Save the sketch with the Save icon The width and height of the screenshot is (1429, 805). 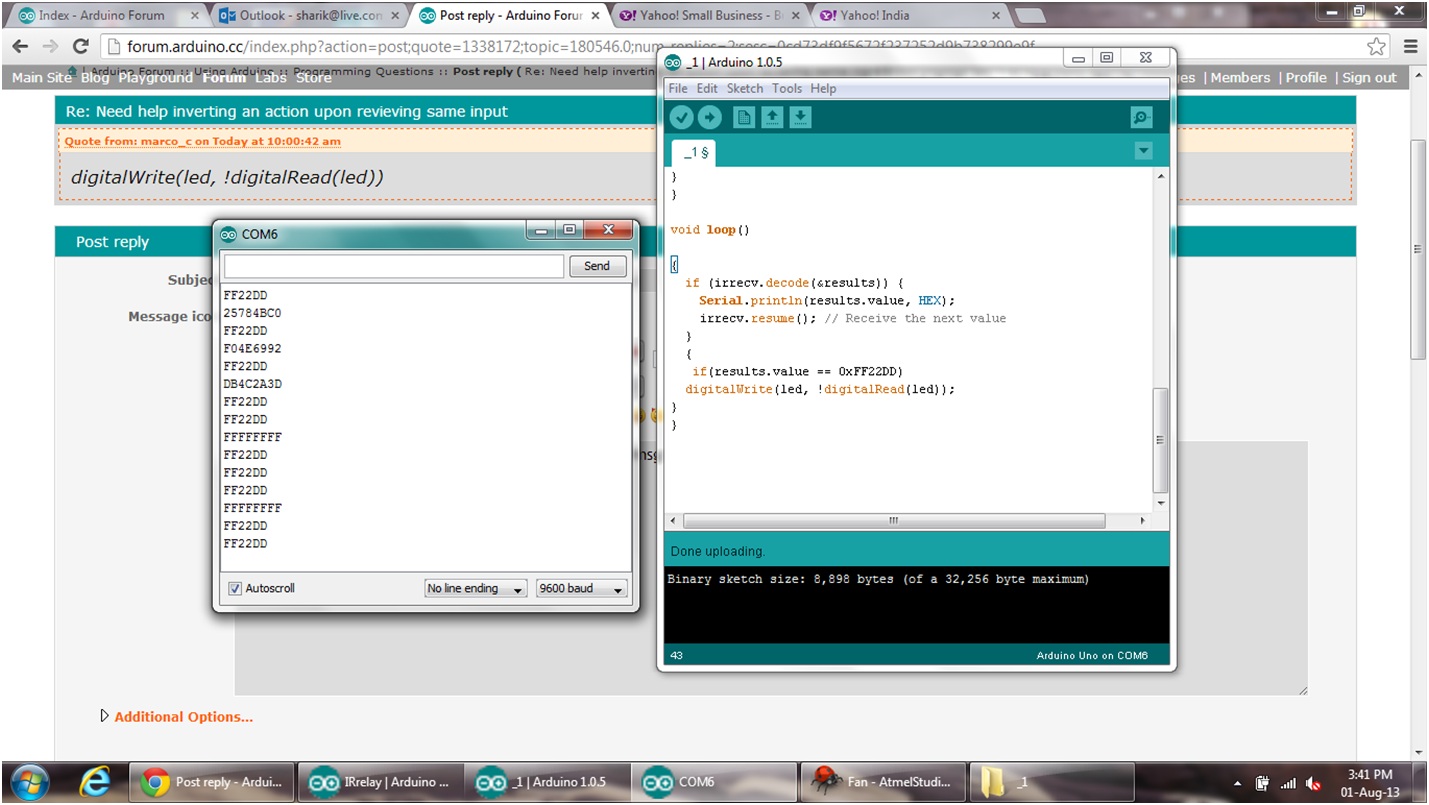pyautogui.click(x=799, y=117)
